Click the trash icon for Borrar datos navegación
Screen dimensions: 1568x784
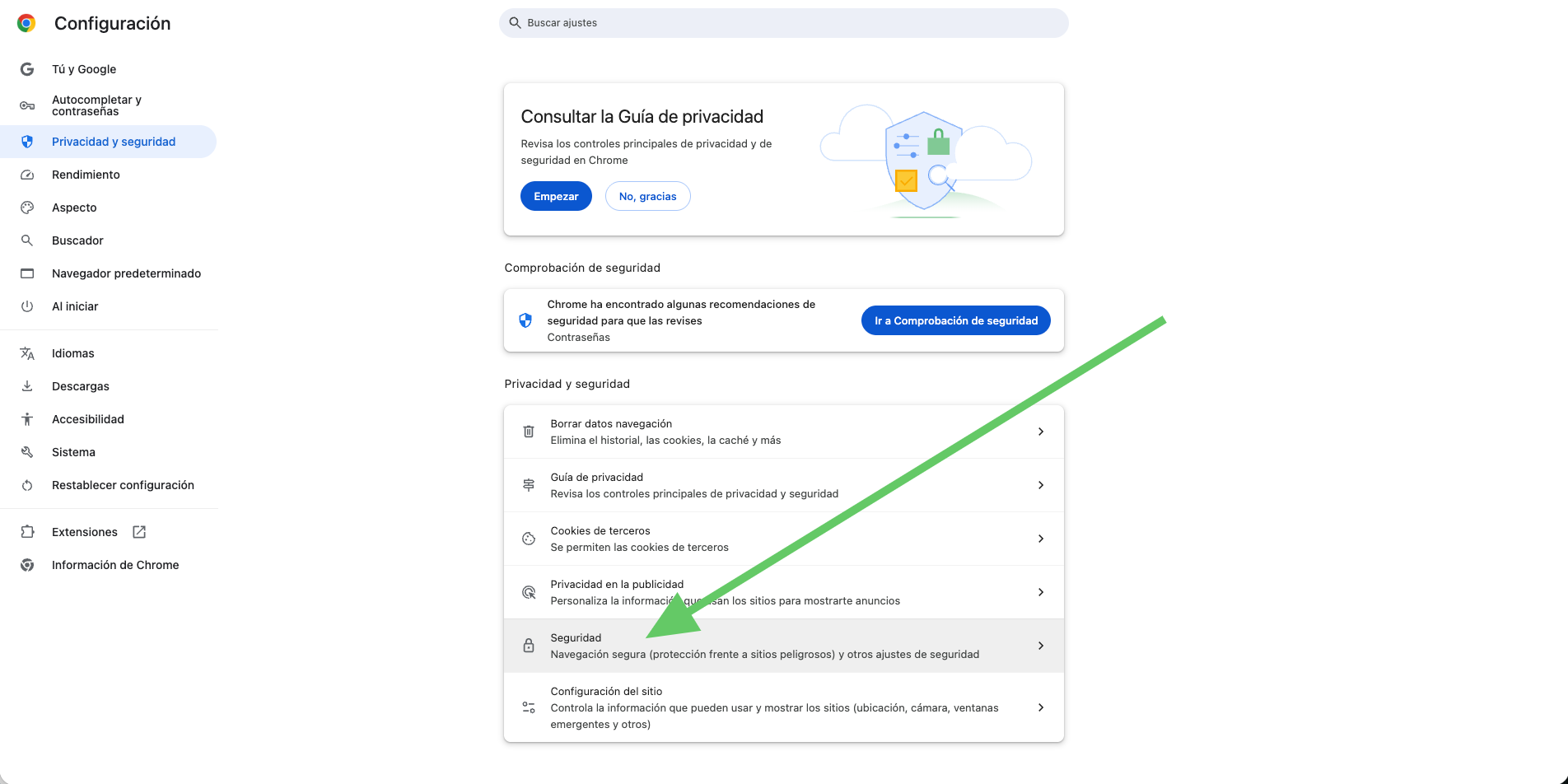point(529,432)
